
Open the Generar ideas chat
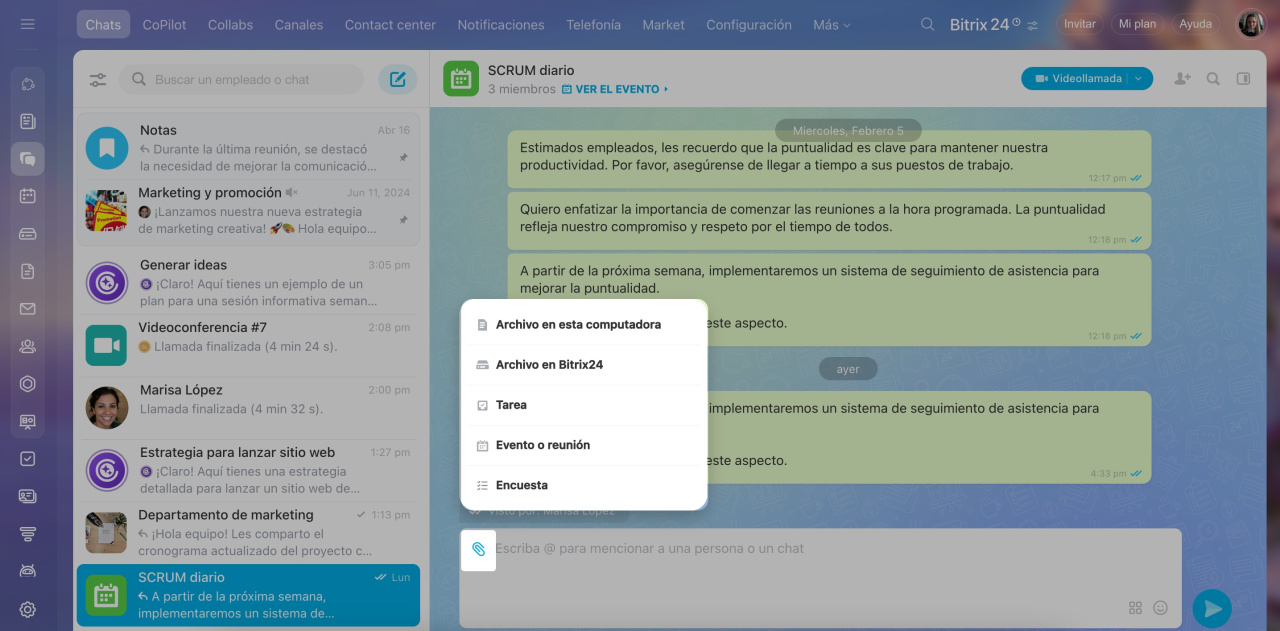pos(248,283)
